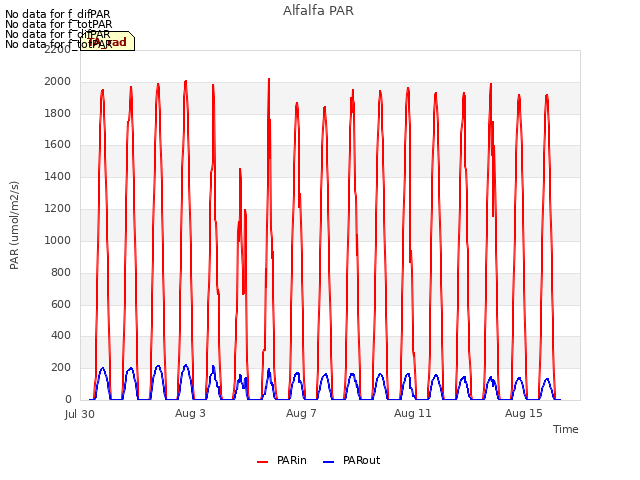Select the TA_rad yellow tab label
Screen dimensions: 640x480
tap(107, 41)
